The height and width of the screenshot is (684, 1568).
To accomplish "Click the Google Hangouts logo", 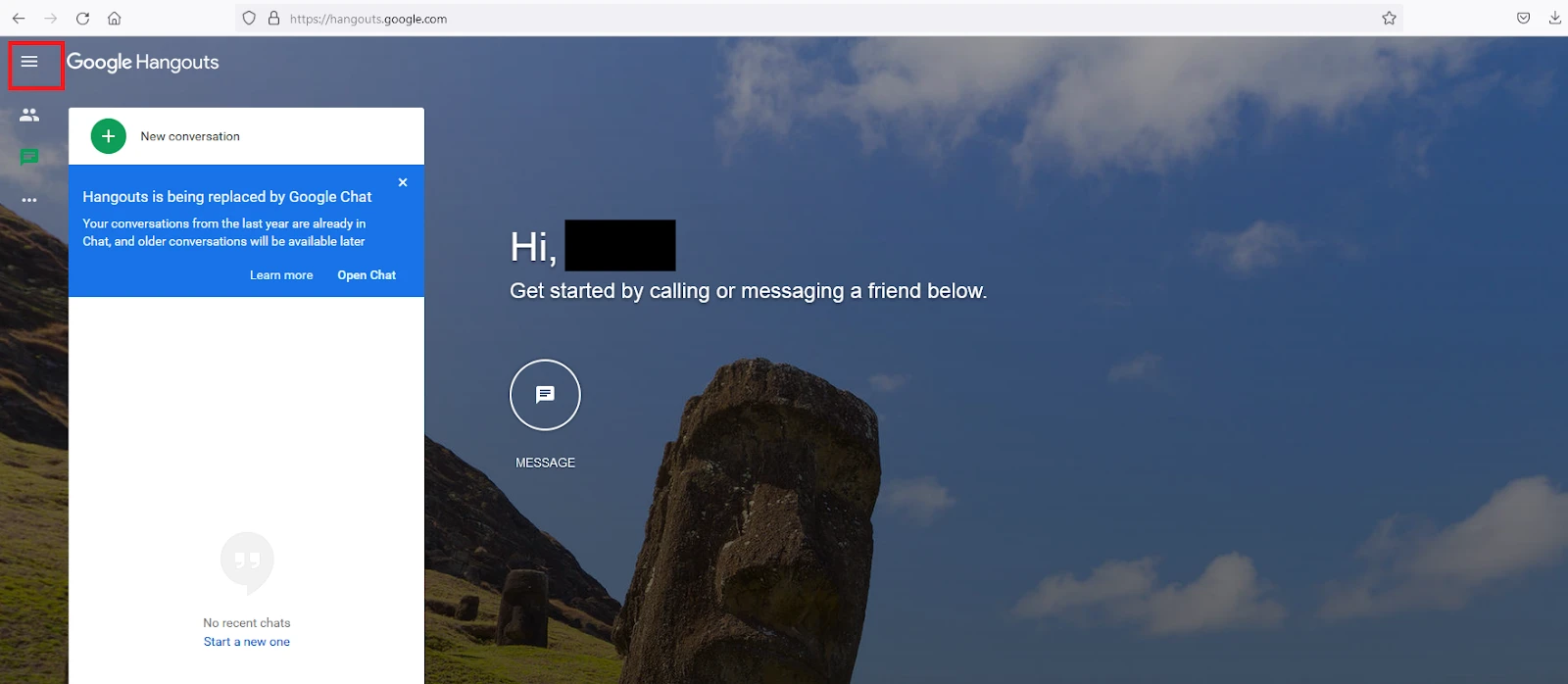I will [143, 62].
